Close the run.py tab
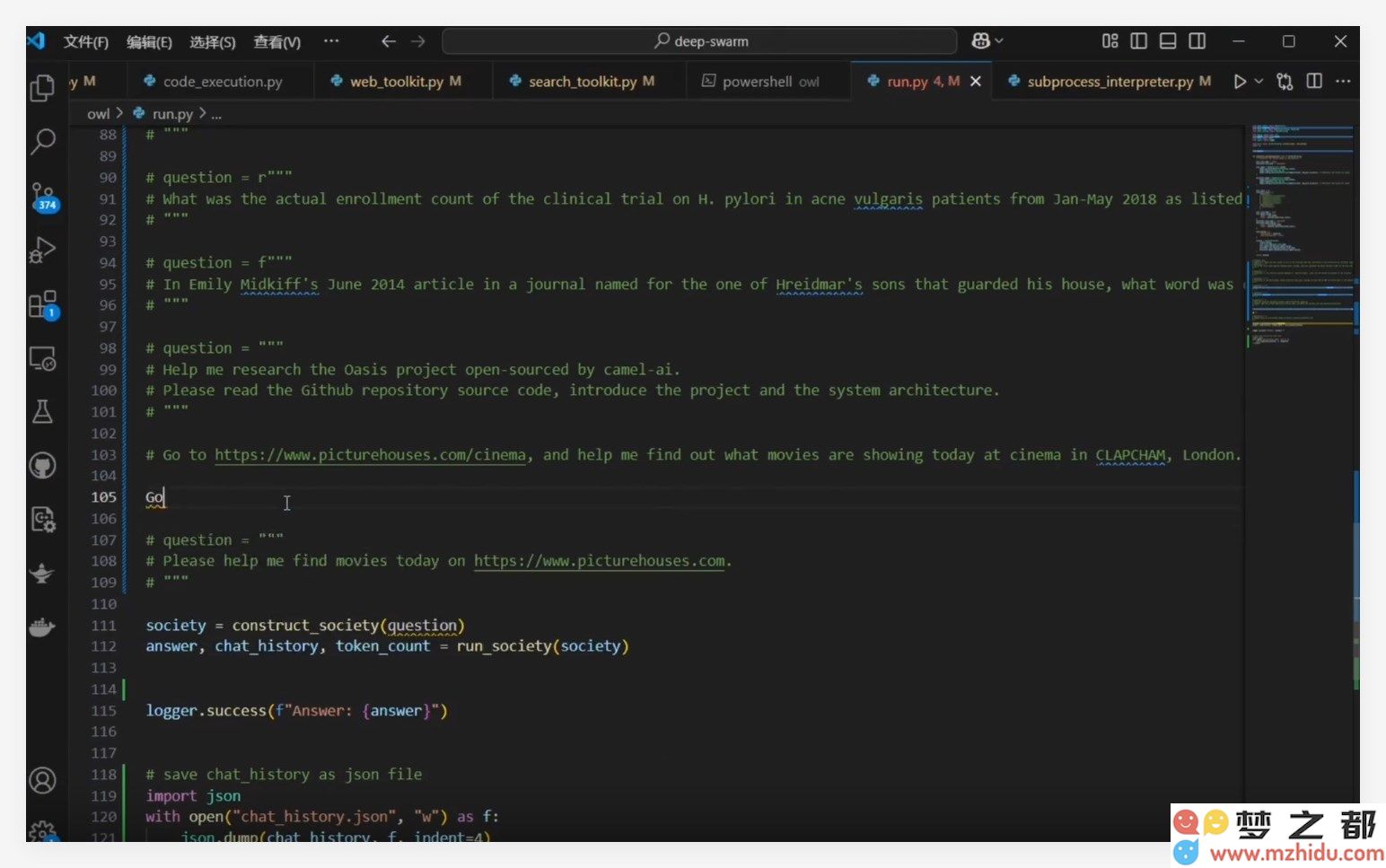The image size is (1386, 868). pyautogui.click(x=976, y=82)
